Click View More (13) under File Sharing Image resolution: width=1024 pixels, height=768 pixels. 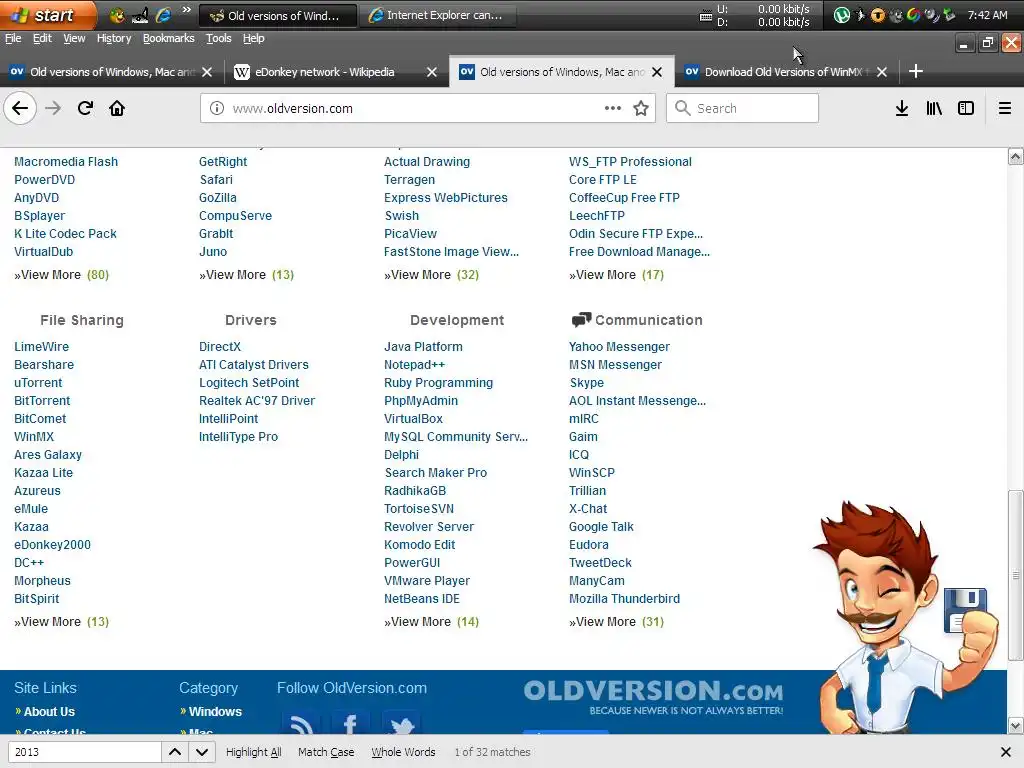[x=61, y=622]
